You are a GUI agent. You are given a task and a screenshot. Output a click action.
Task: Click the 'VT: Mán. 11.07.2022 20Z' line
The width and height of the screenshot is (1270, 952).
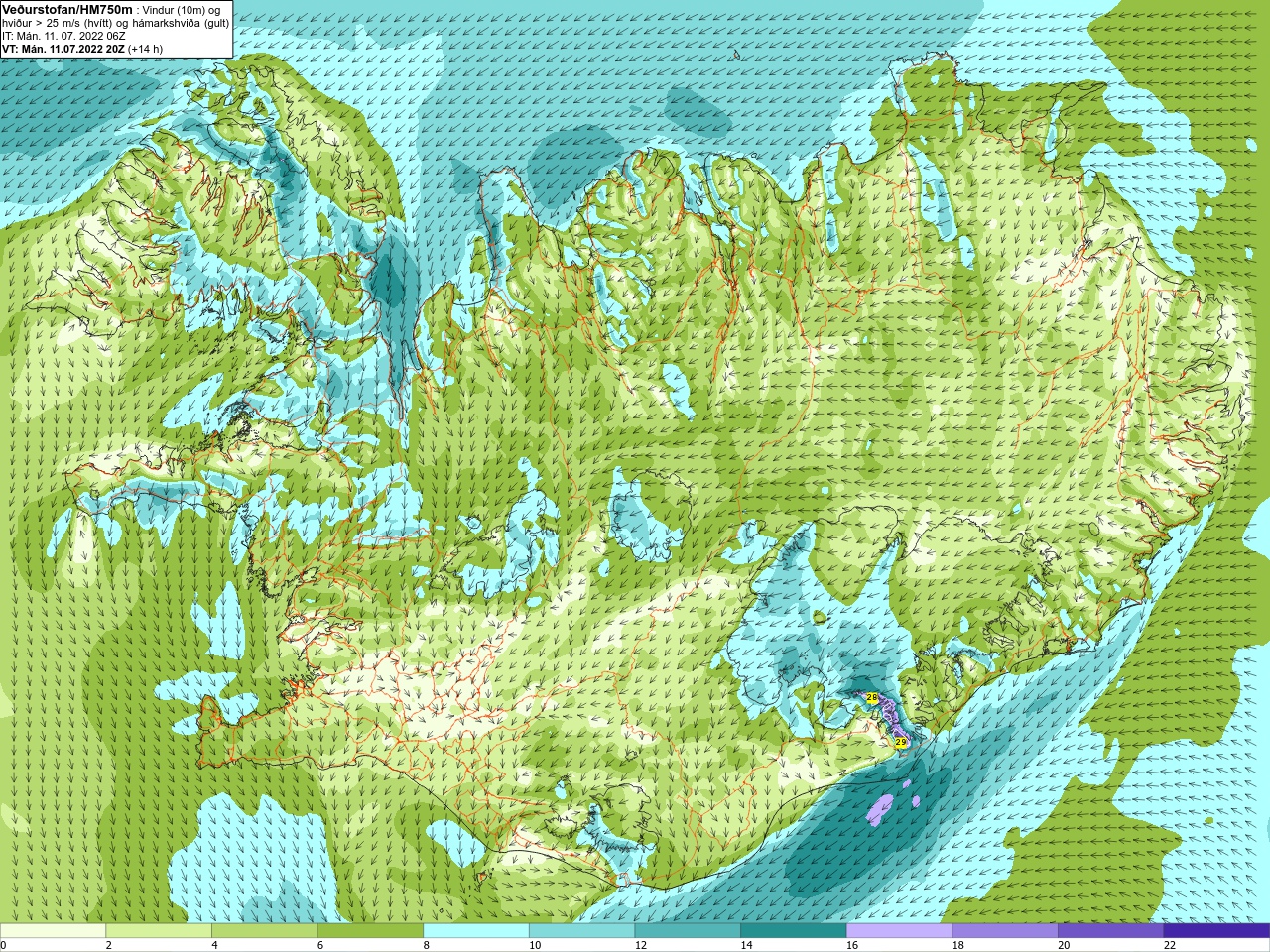[x=63, y=49]
